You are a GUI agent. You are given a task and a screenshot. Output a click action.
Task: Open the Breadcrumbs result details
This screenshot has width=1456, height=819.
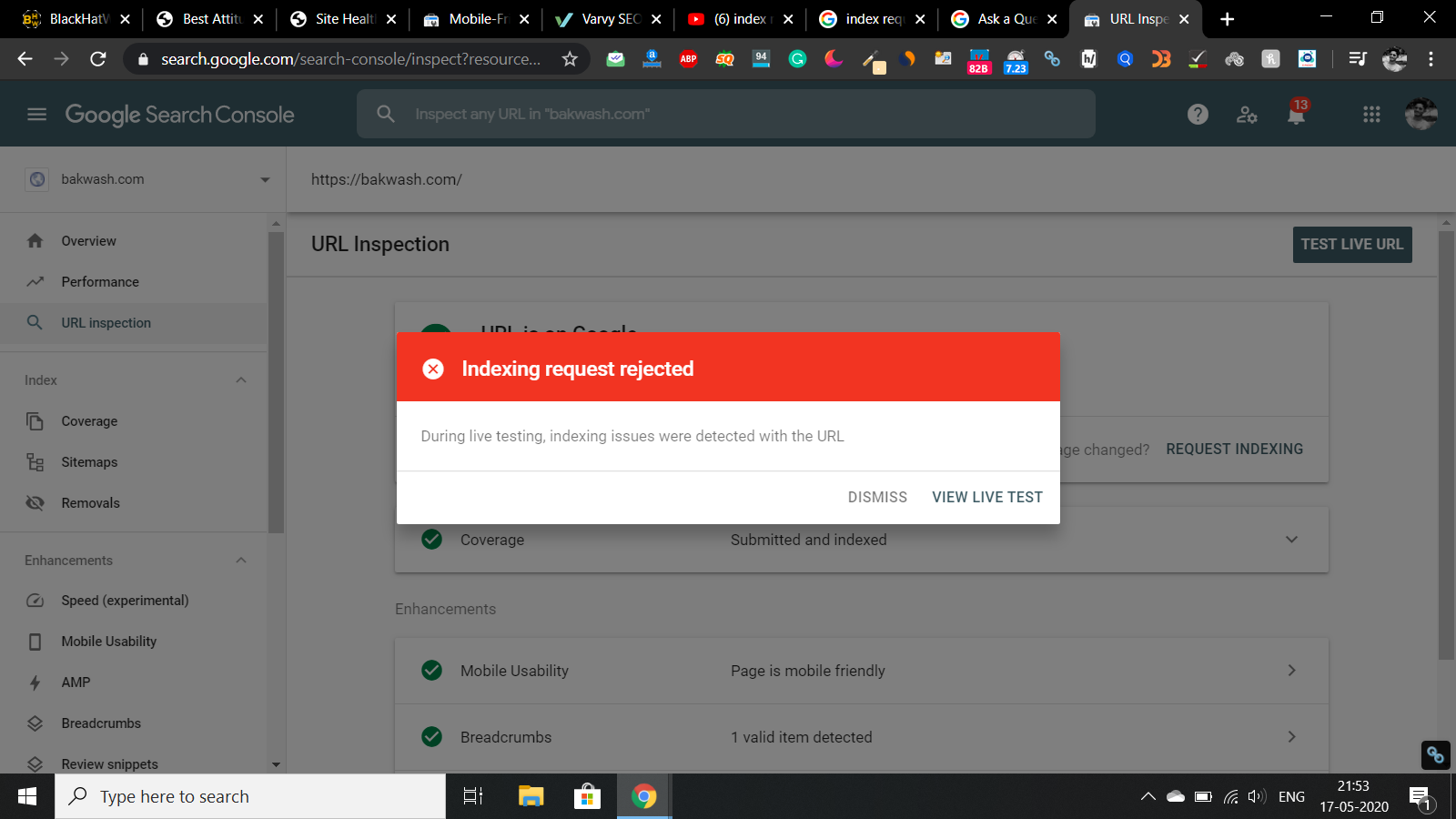862,737
